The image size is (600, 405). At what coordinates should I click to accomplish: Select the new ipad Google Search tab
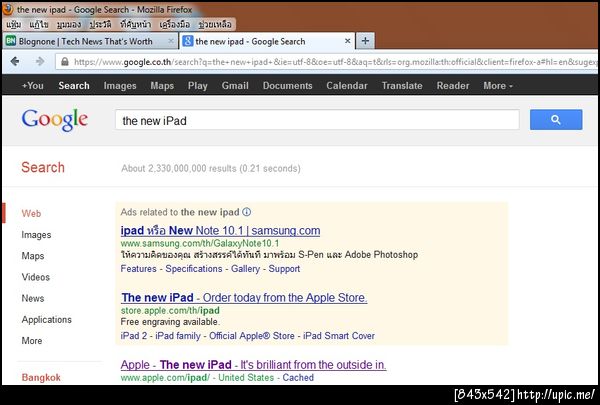coord(267,41)
